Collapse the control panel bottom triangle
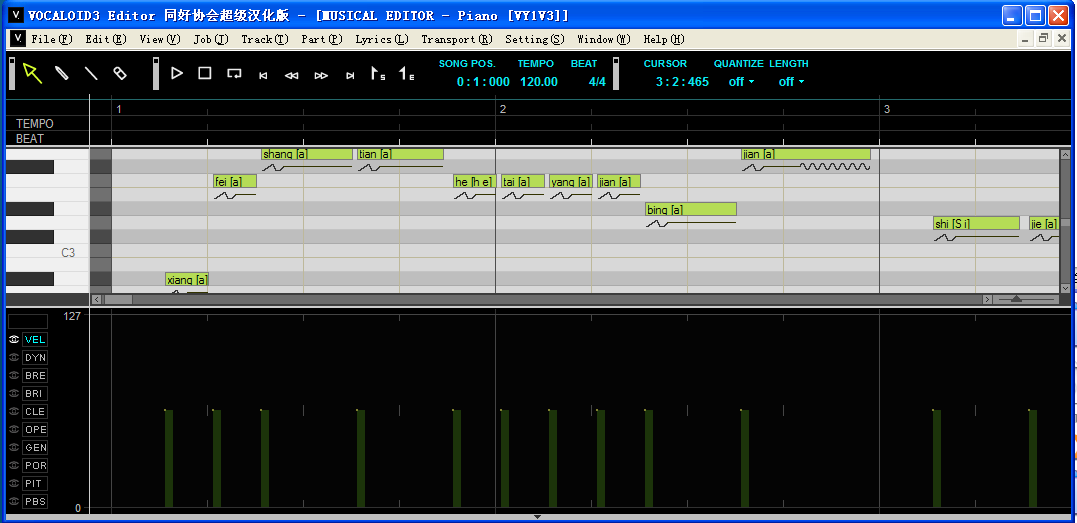This screenshot has height=523, width=1077. tap(538, 517)
